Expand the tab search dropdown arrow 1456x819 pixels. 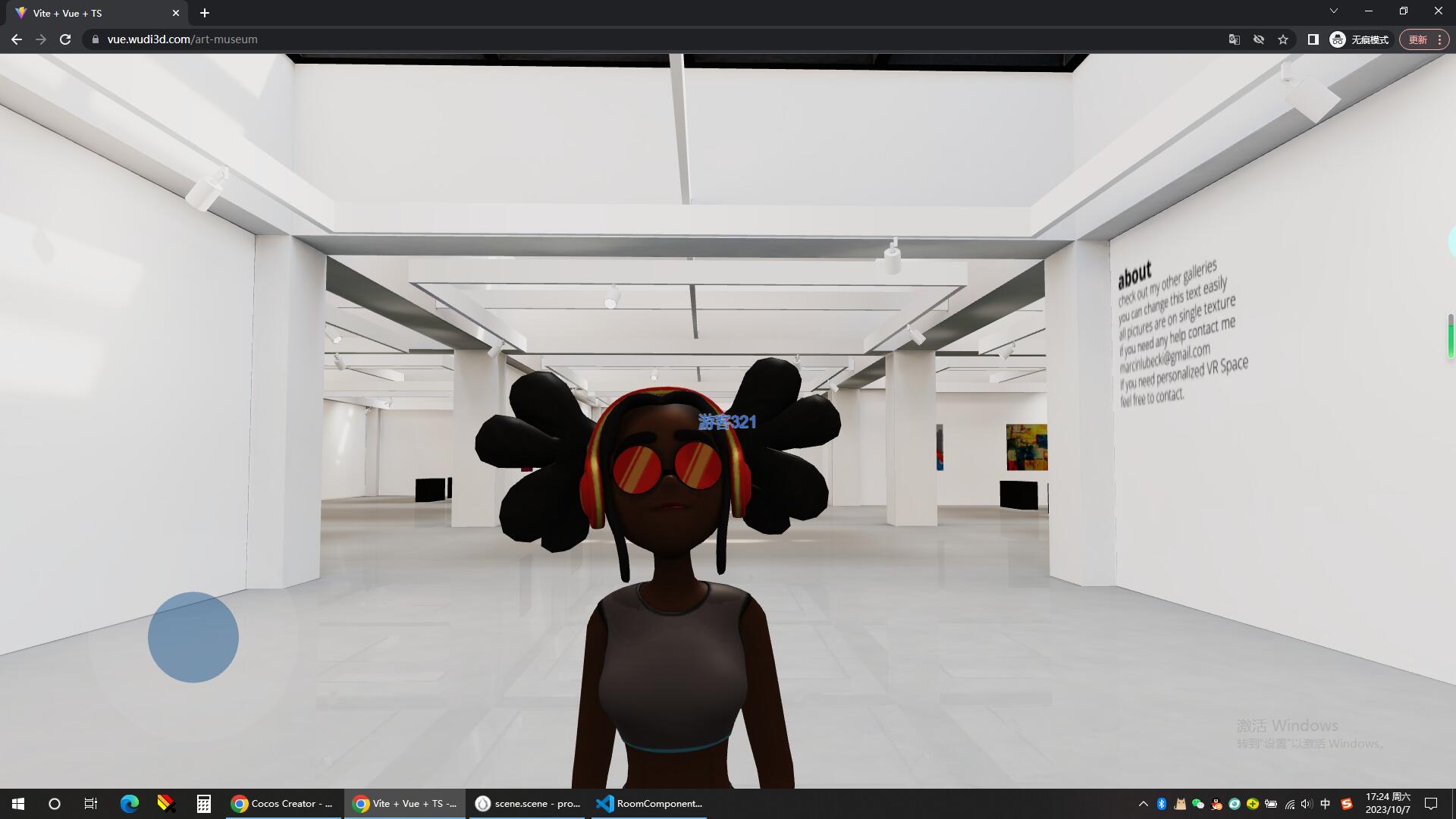point(1333,11)
